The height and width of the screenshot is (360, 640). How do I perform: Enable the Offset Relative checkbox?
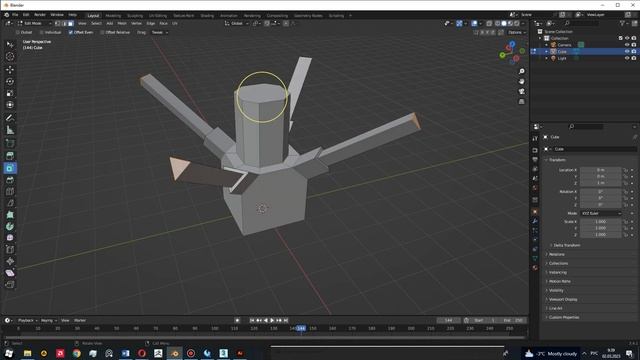pos(102,32)
